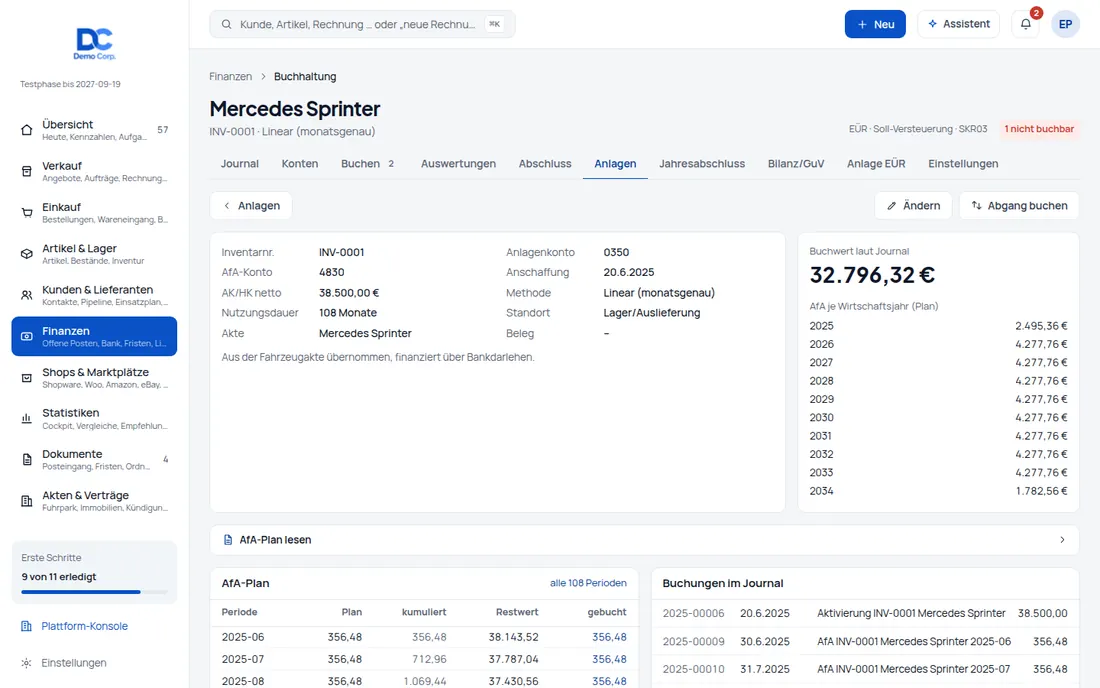The width and height of the screenshot is (1100, 688).
Task: Open the gebucht 356,48 link for 2025-06
Action: 609,637
